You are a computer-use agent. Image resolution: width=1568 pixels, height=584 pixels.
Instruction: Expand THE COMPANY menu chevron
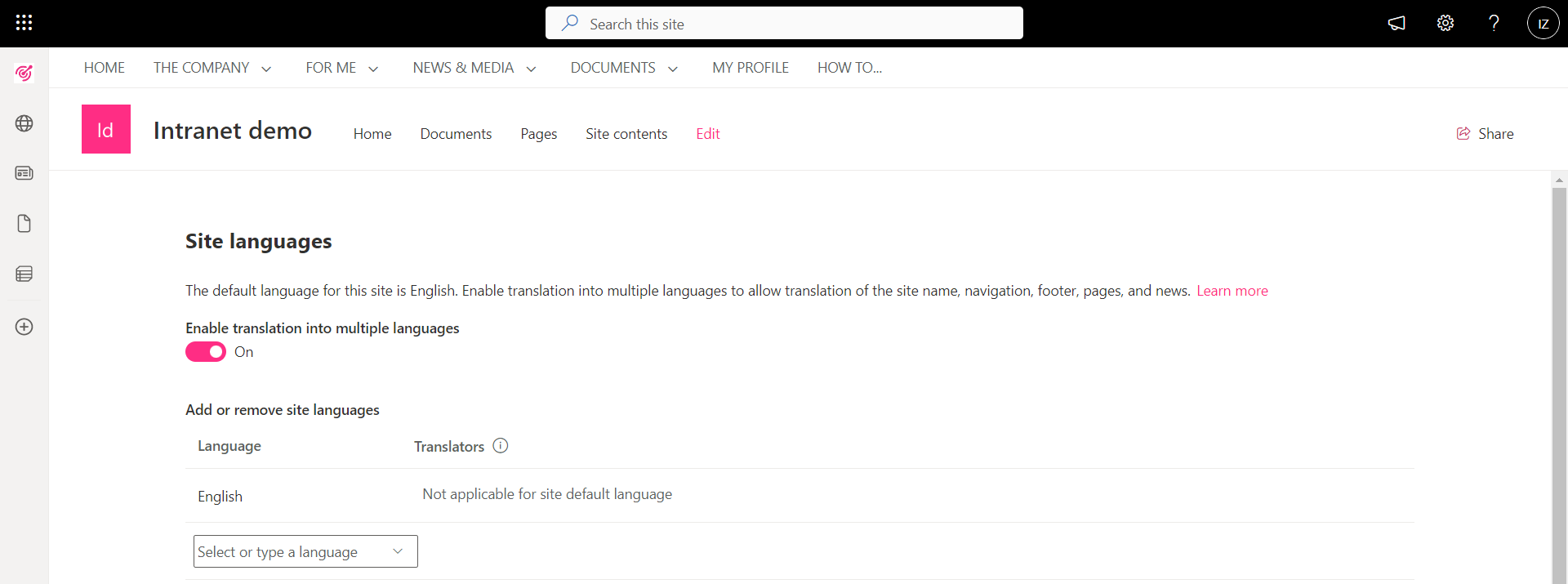(266, 69)
